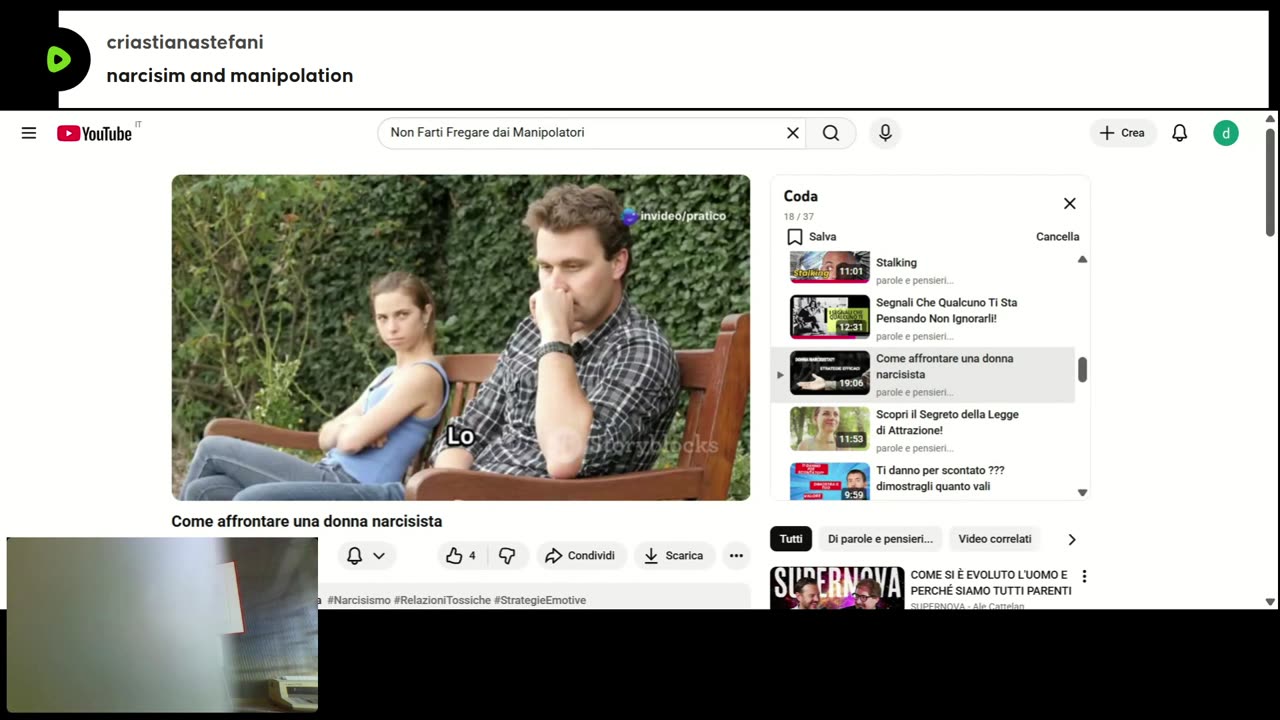
Task: Open options menu for Supernova video
Action: point(1084,576)
